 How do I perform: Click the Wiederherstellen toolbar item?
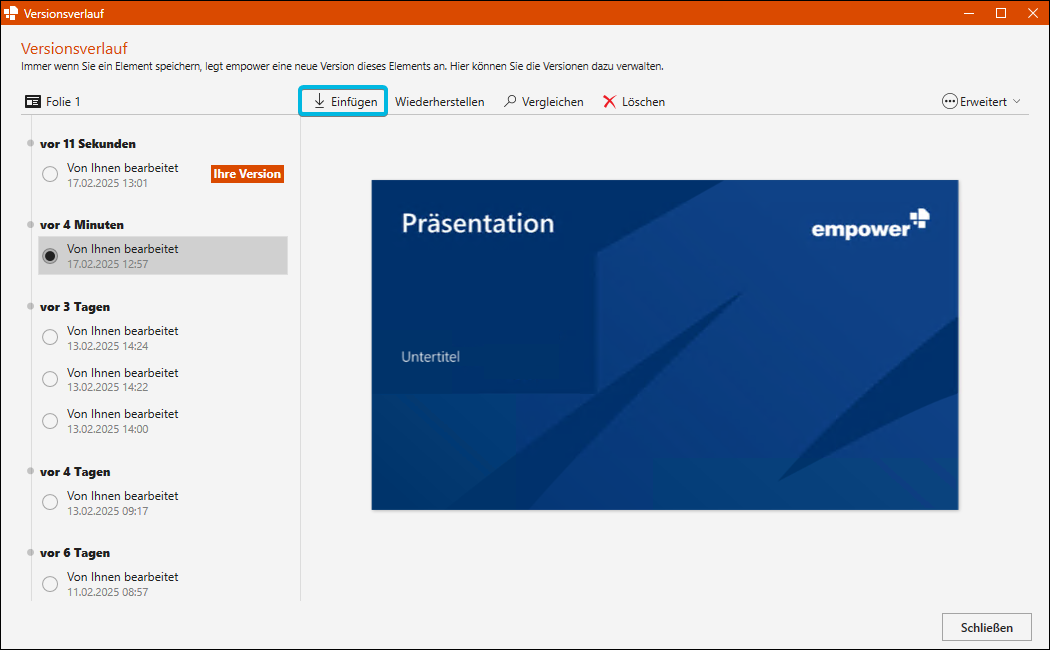point(439,102)
